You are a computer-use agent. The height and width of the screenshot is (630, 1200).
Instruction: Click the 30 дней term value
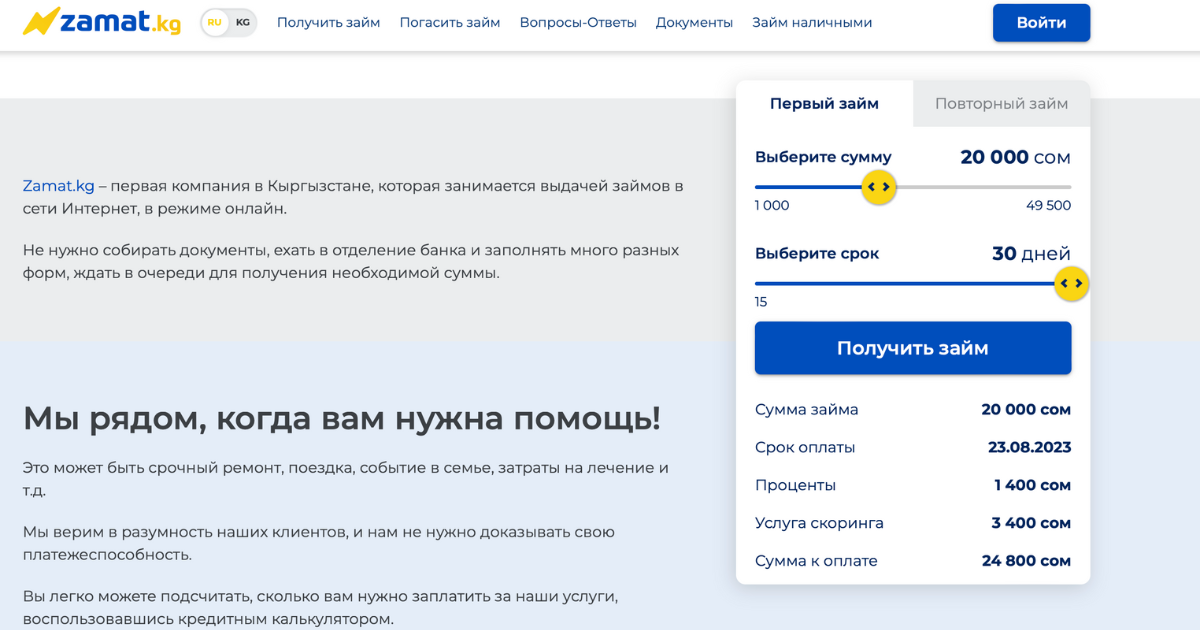[x=1031, y=254]
